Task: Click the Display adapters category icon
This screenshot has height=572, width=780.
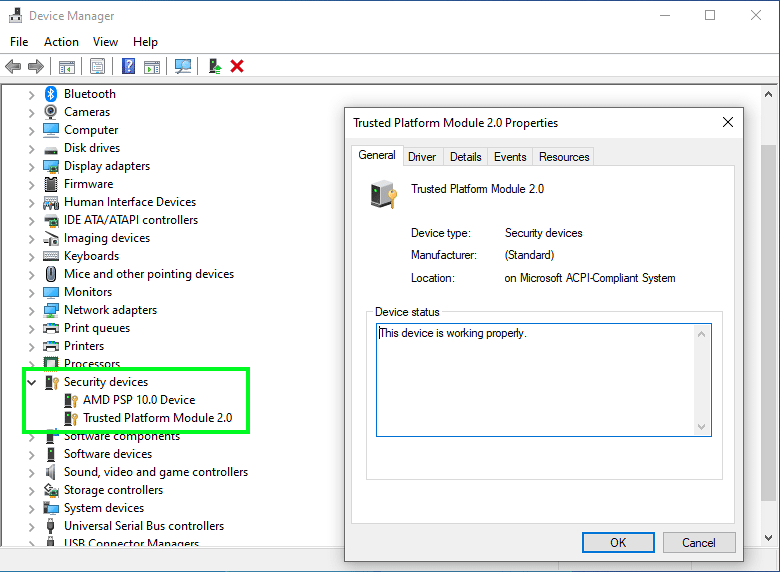Action: click(51, 166)
